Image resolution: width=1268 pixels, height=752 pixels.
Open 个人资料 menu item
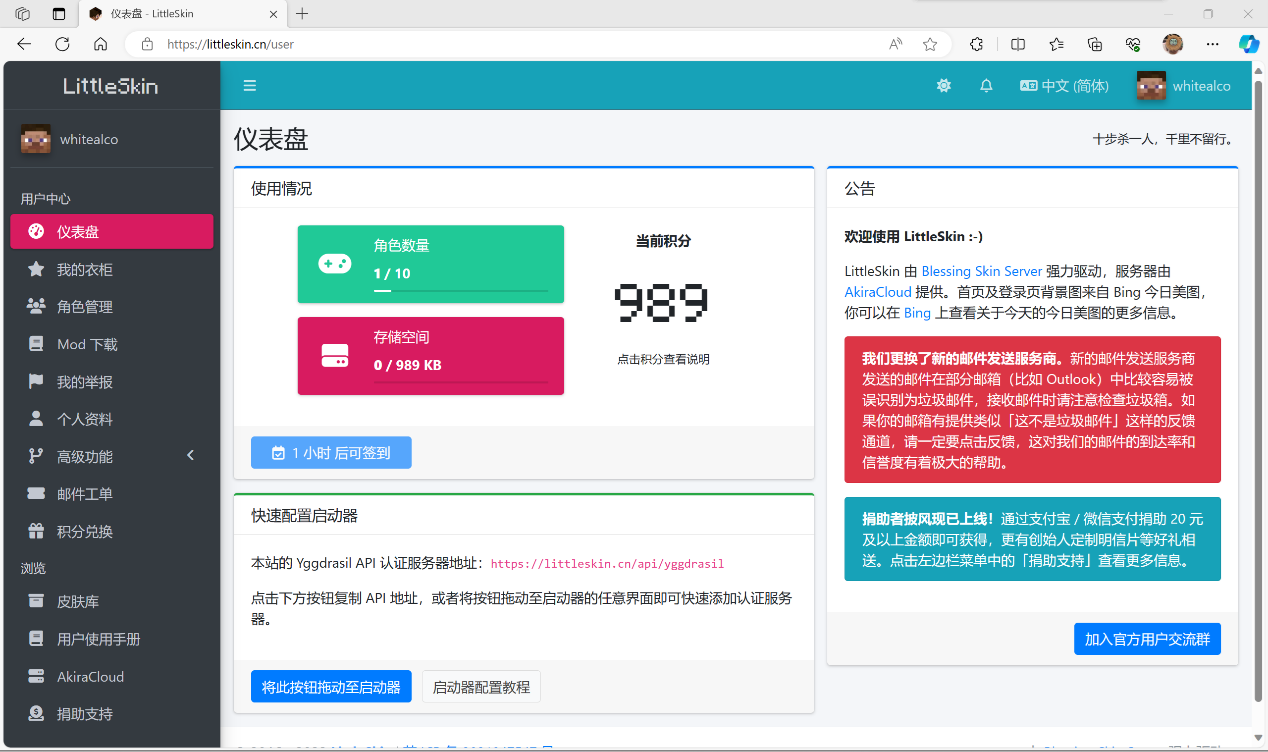112,419
